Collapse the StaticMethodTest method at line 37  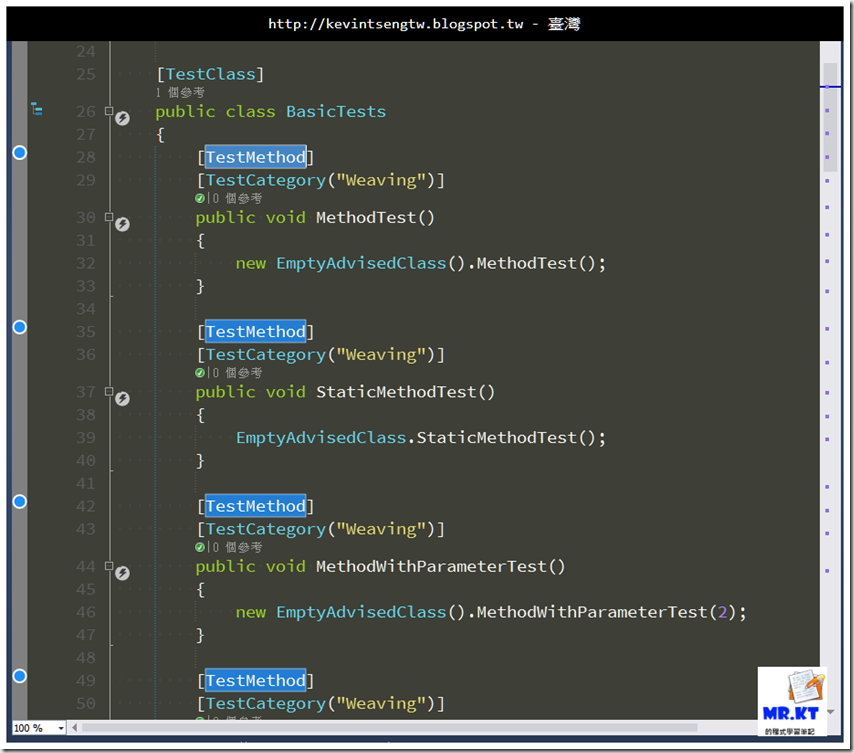click(109, 391)
